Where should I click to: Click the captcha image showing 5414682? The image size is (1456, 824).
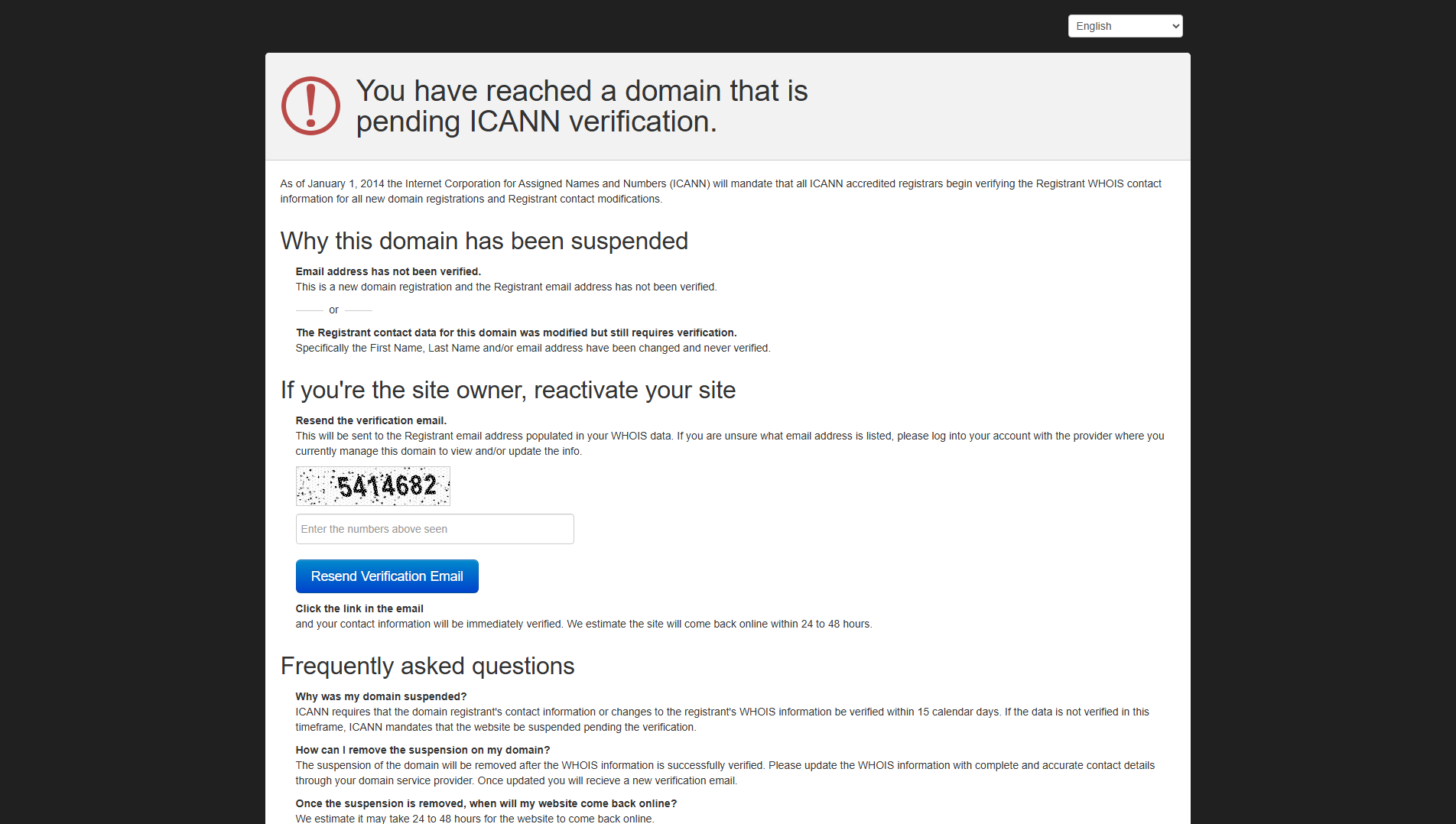coord(373,486)
